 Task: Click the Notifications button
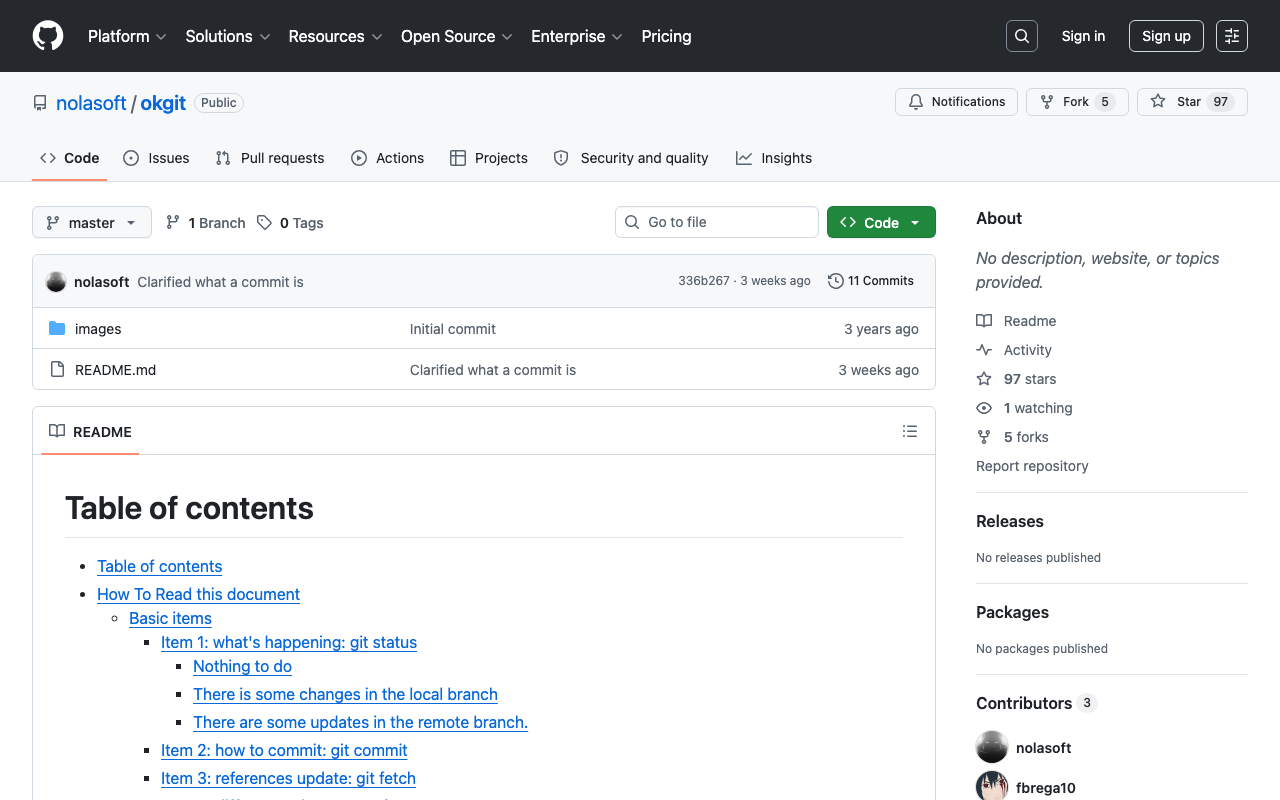(x=957, y=102)
